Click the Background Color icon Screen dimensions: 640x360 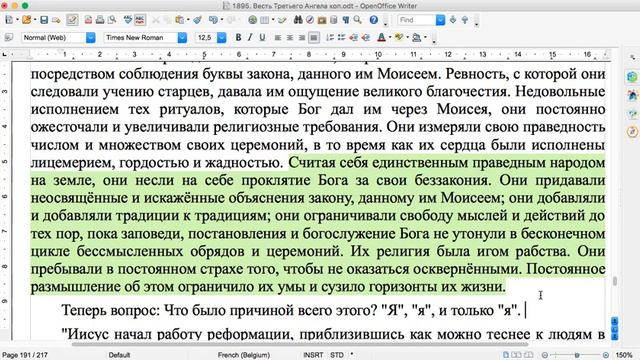416,38
